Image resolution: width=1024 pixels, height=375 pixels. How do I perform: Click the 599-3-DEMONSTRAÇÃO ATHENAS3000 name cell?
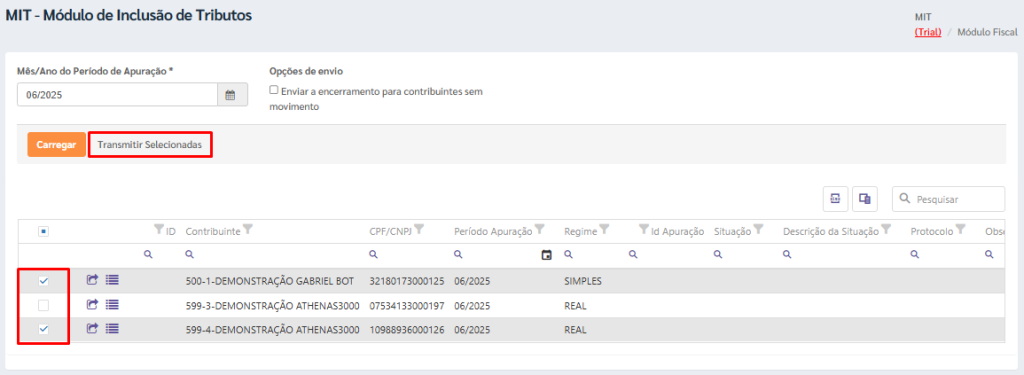coord(272,305)
